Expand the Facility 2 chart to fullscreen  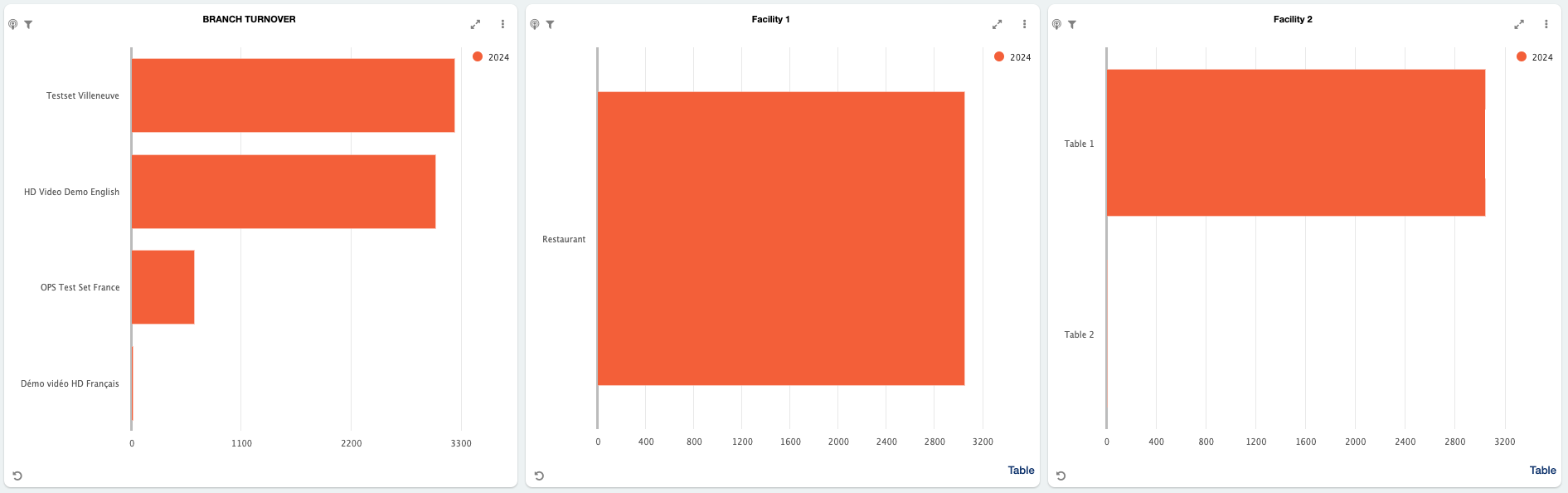(x=1519, y=24)
